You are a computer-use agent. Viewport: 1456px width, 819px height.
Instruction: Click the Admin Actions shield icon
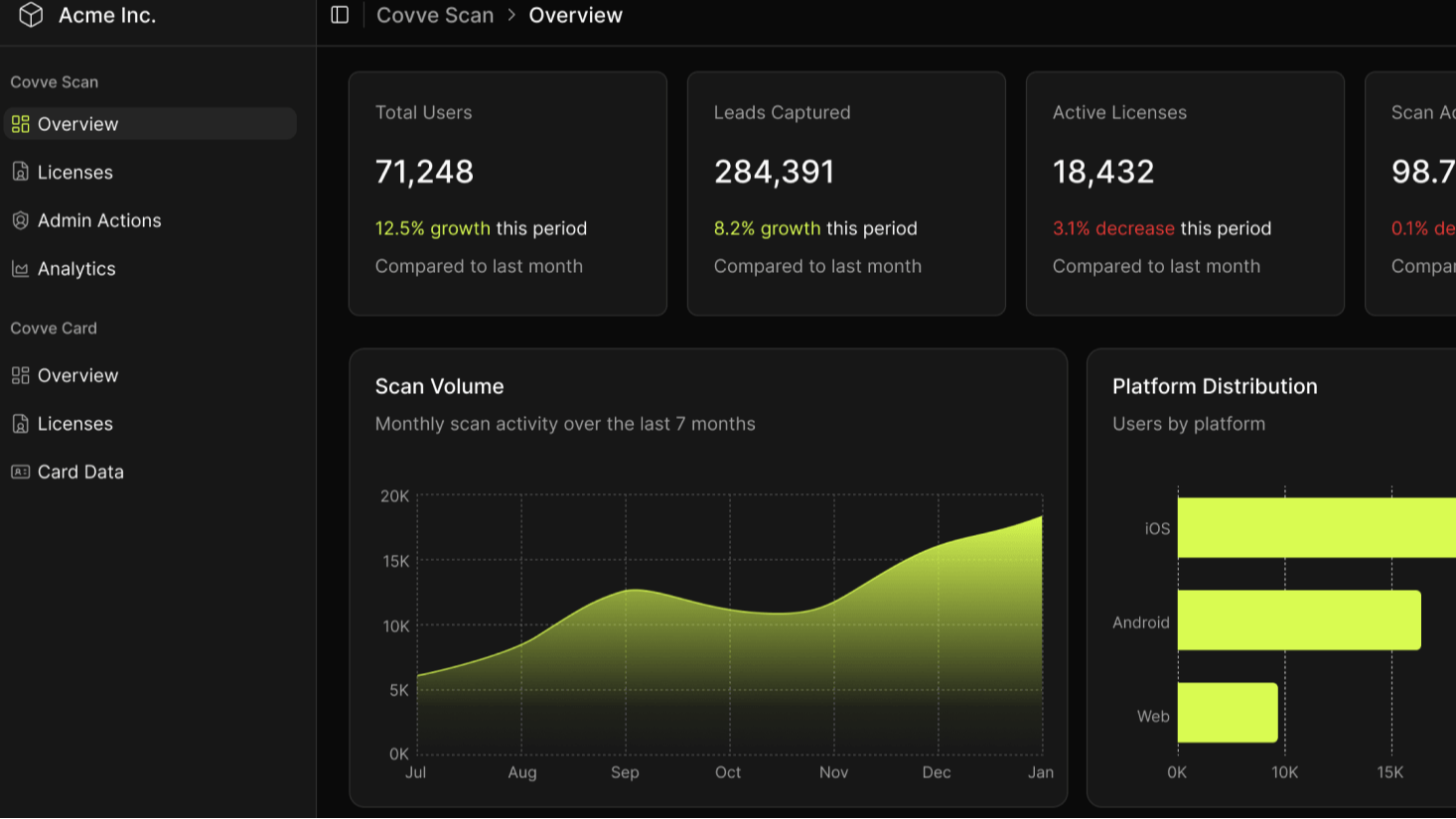(20, 220)
